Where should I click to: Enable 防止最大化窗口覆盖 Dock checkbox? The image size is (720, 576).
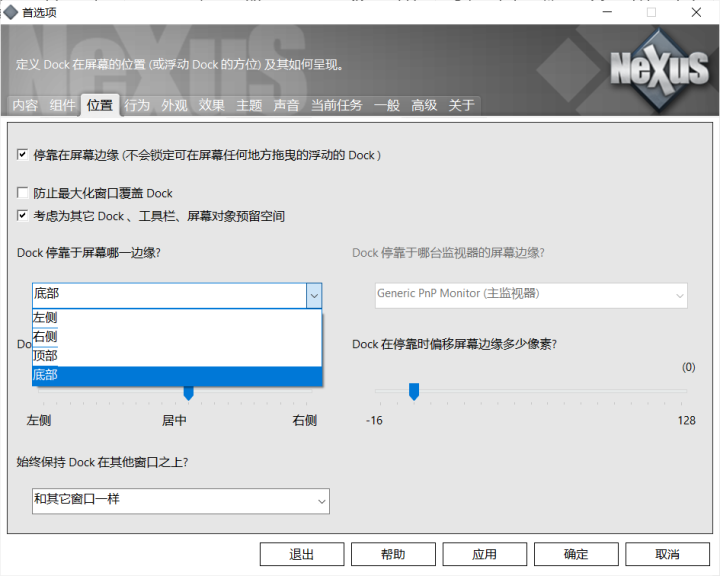(22, 192)
